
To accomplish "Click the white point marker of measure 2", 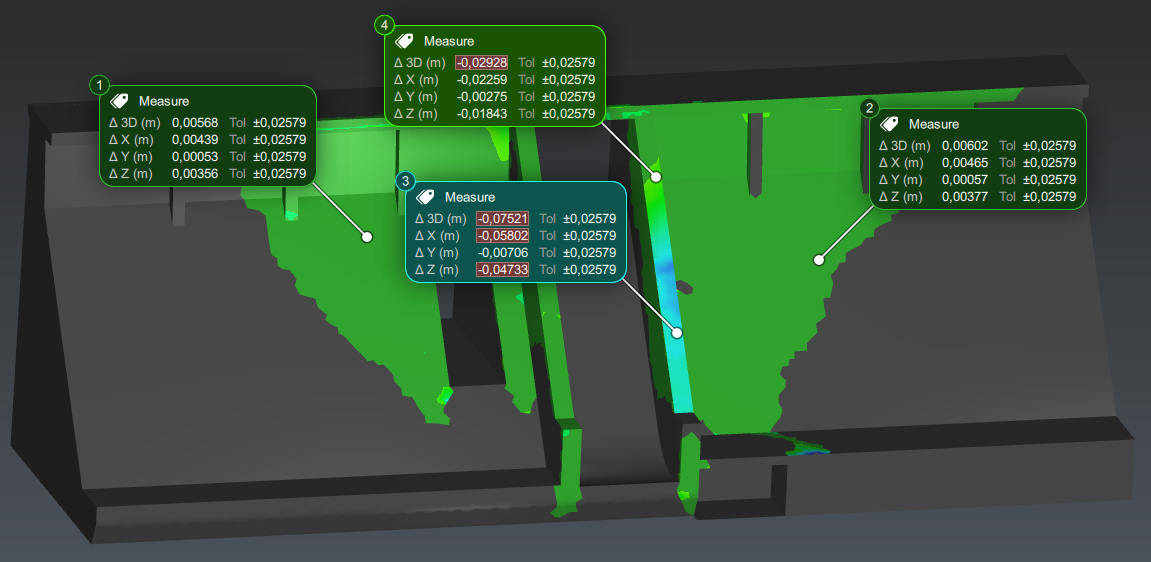I will pyautogui.click(x=819, y=260).
